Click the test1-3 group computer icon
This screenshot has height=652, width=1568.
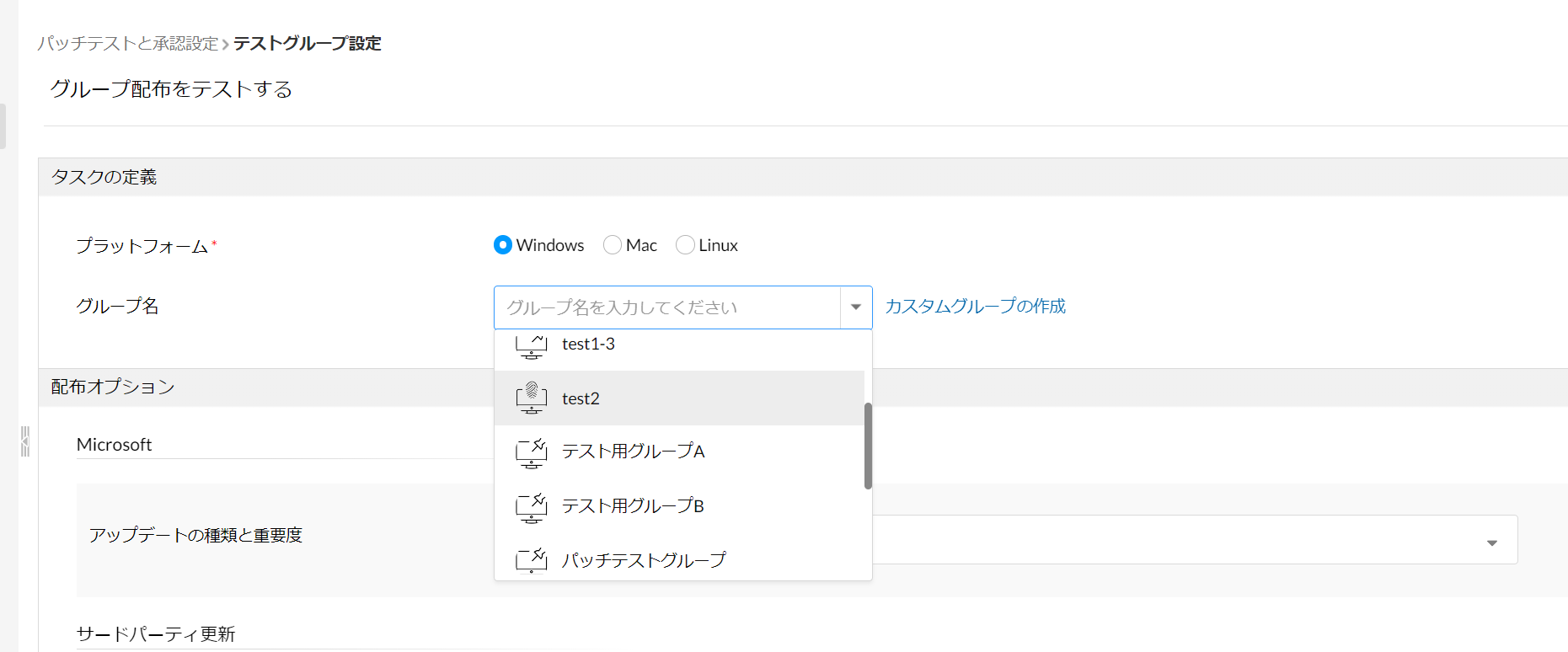coord(531,345)
